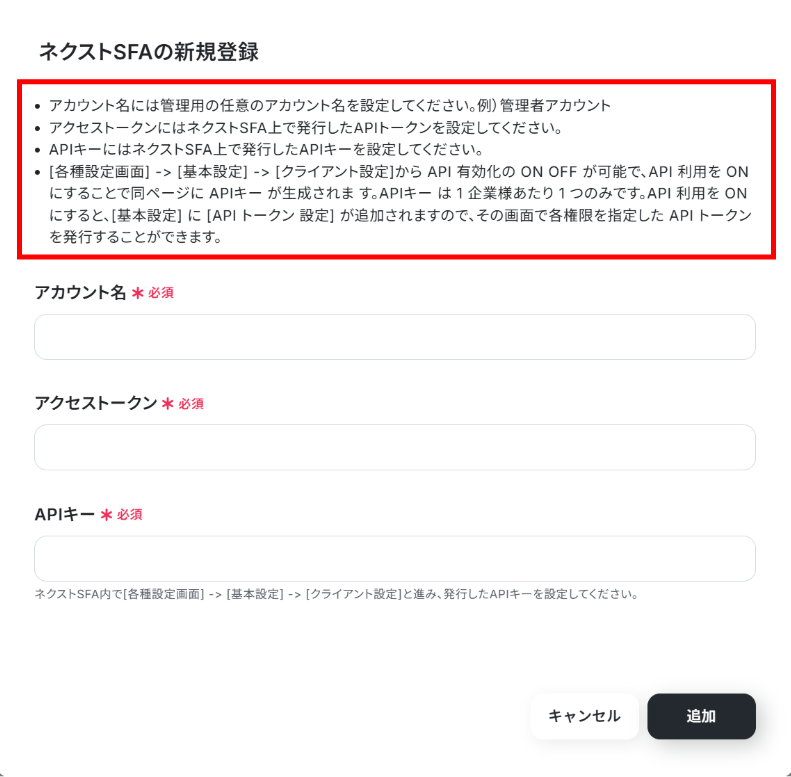Click the bullet explaining クライアント設定 API 有効化
791x777 pixels.
tap(401, 204)
